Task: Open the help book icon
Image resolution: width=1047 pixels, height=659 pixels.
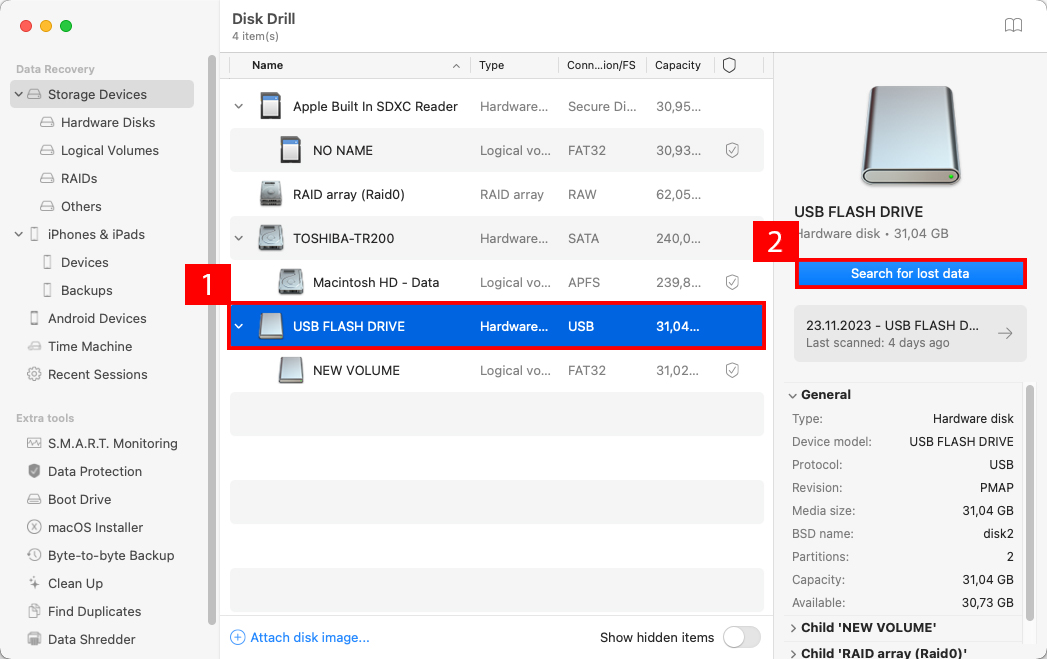Action: 1013,26
